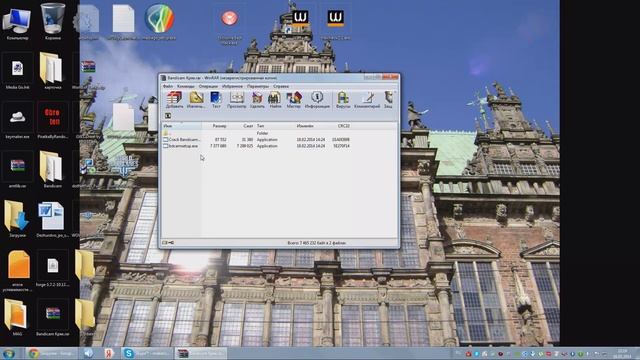The width and height of the screenshot is (640, 360).
Task: Click the Найти (Find) binoculars icon
Action: 275,100
